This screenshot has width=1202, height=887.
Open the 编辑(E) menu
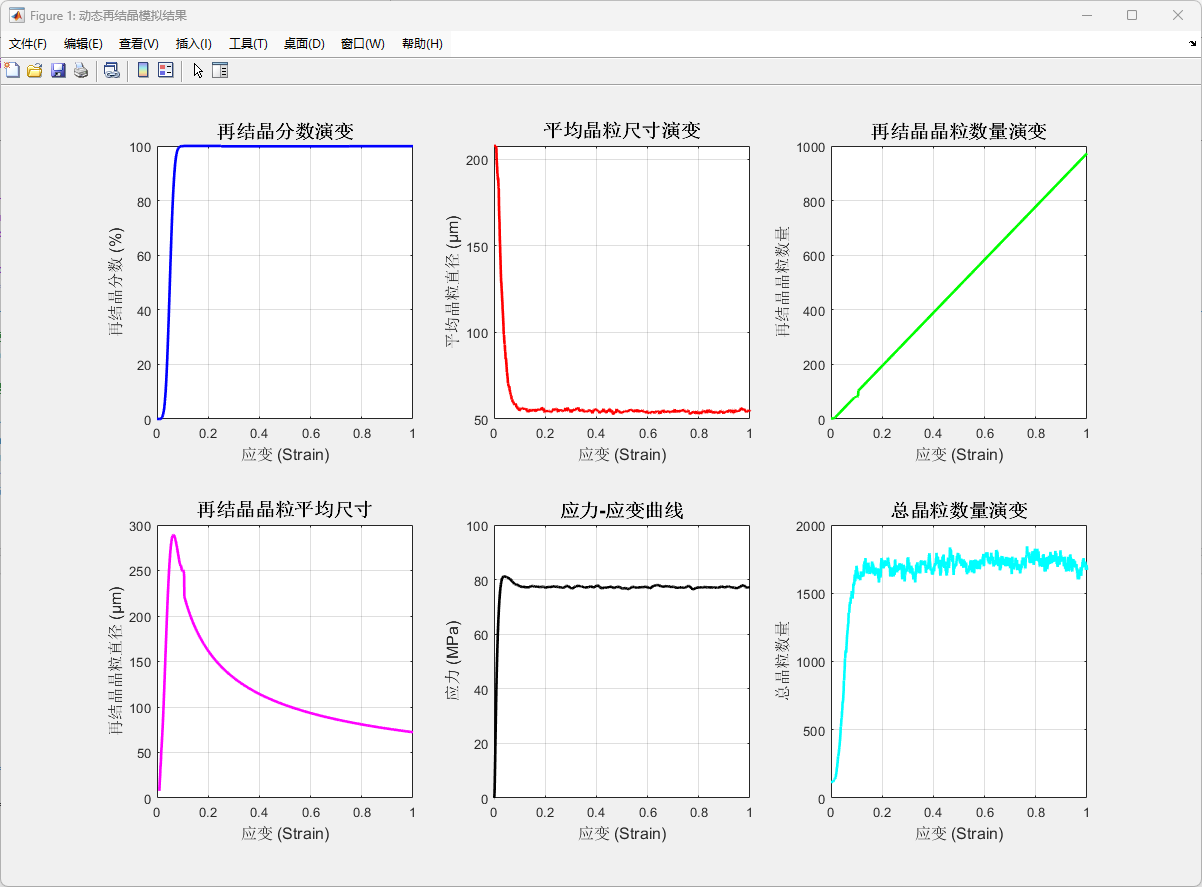click(83, 44)
